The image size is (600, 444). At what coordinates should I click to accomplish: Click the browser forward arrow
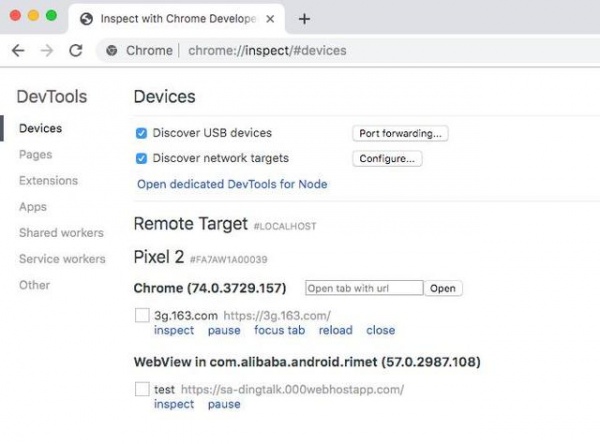coord(47,50)
